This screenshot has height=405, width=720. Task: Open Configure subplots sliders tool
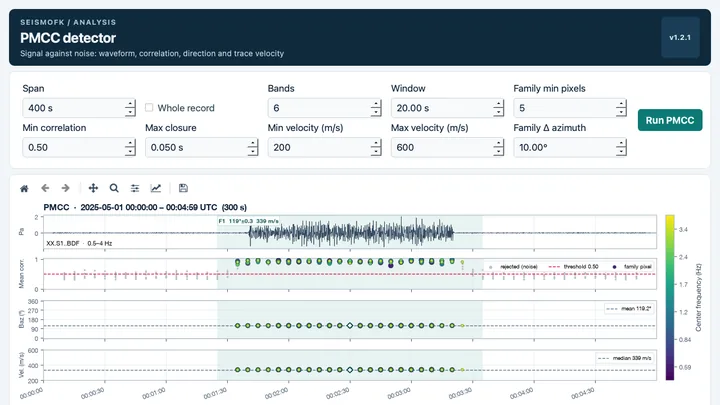pos(135,188)
